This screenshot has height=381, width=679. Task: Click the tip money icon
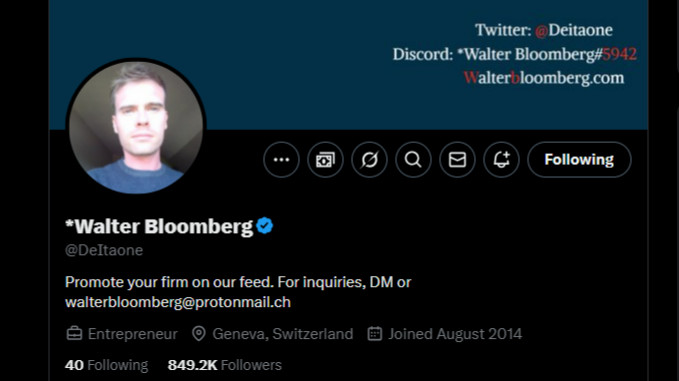point(325,160)
